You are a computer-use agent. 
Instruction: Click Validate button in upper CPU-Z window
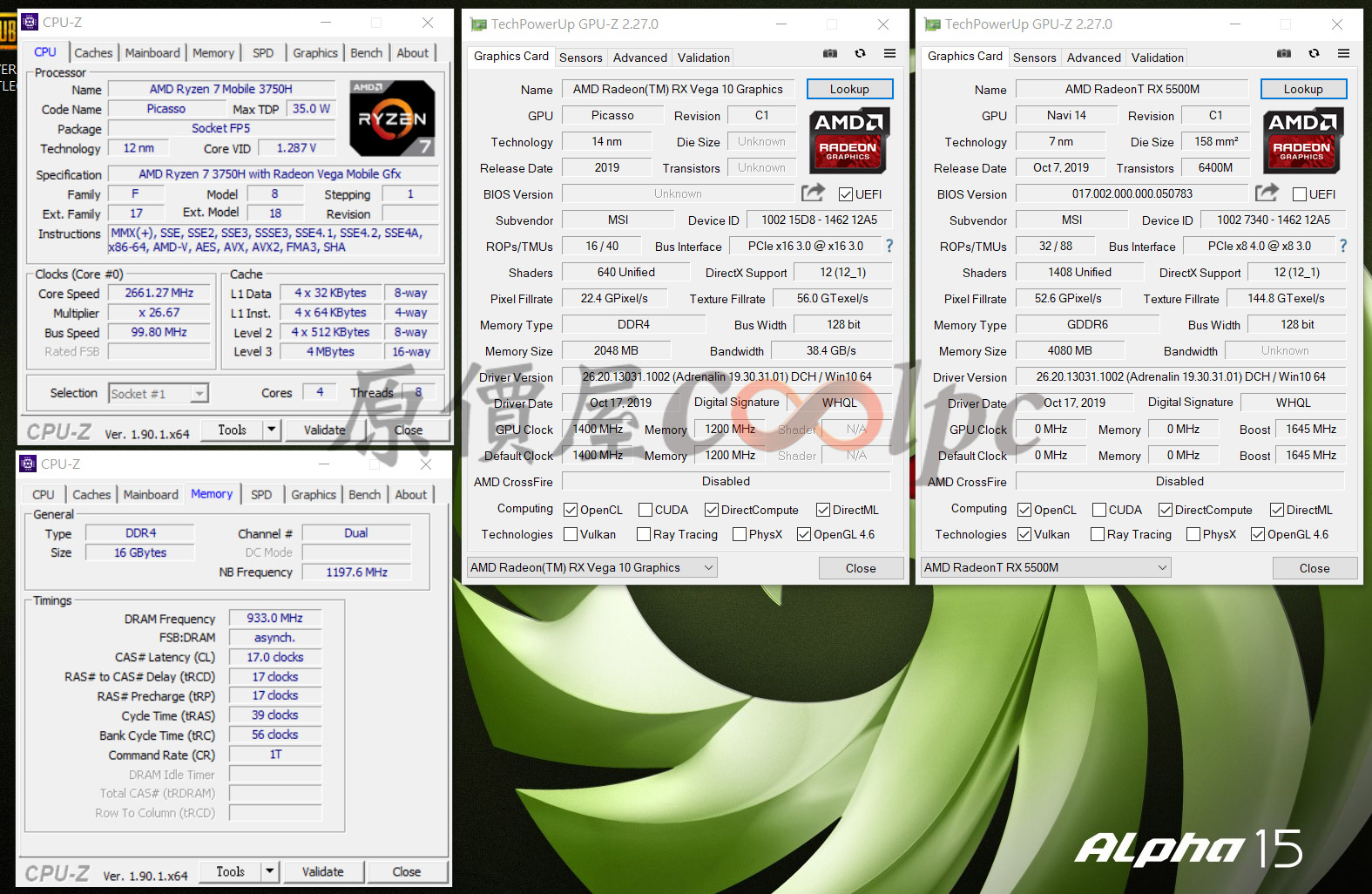coord(324,430)
